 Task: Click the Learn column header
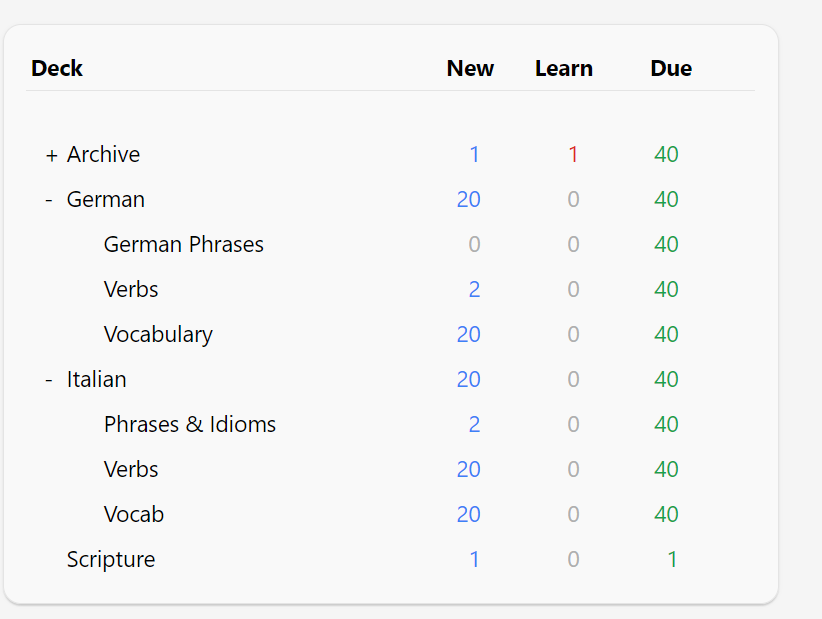564,68
